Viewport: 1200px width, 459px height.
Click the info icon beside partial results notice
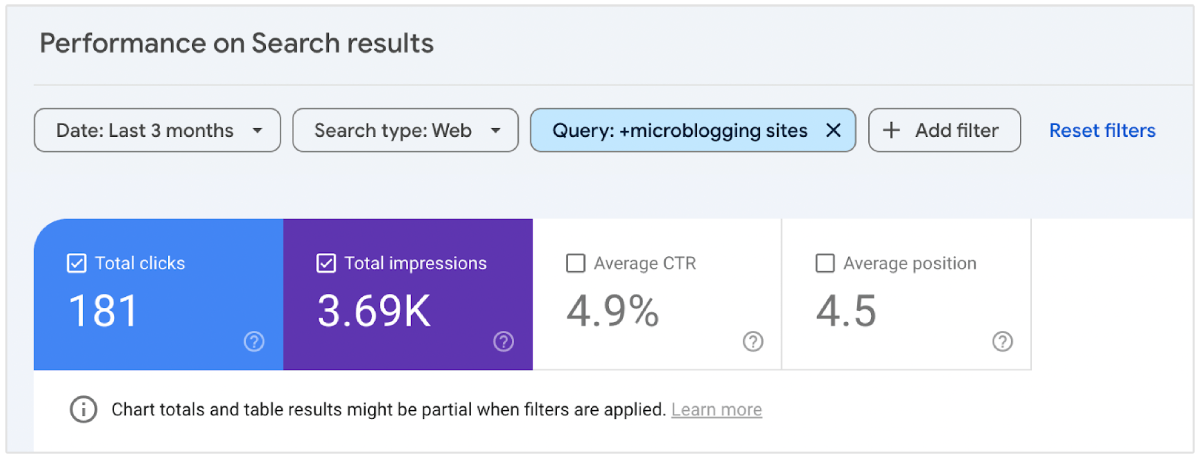(x=84, y=409)
